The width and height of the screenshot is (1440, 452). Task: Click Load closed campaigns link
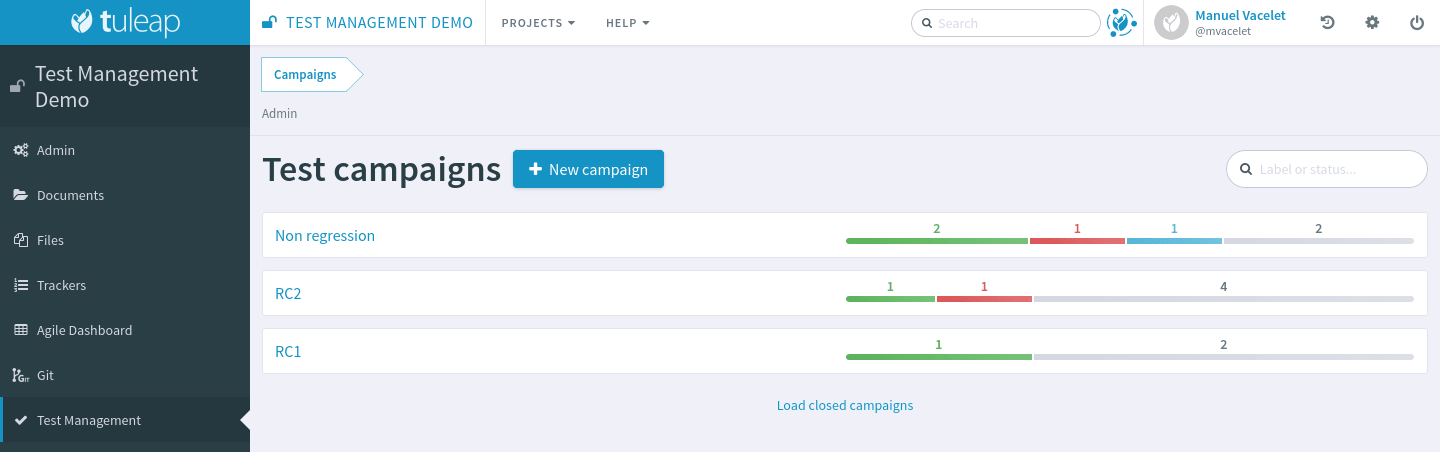tap(845, 405)
